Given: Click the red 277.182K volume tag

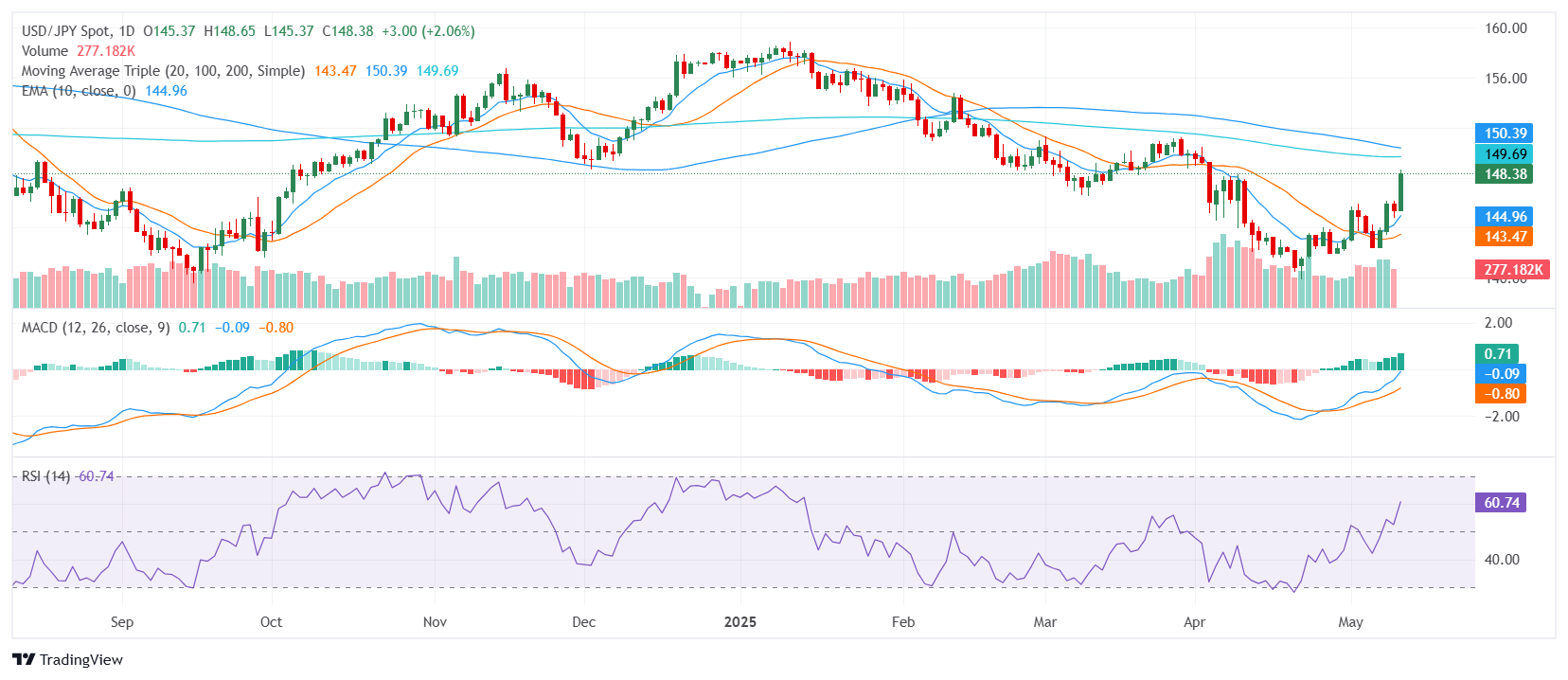Looking at the screenshot, I should click(1512, 270).
